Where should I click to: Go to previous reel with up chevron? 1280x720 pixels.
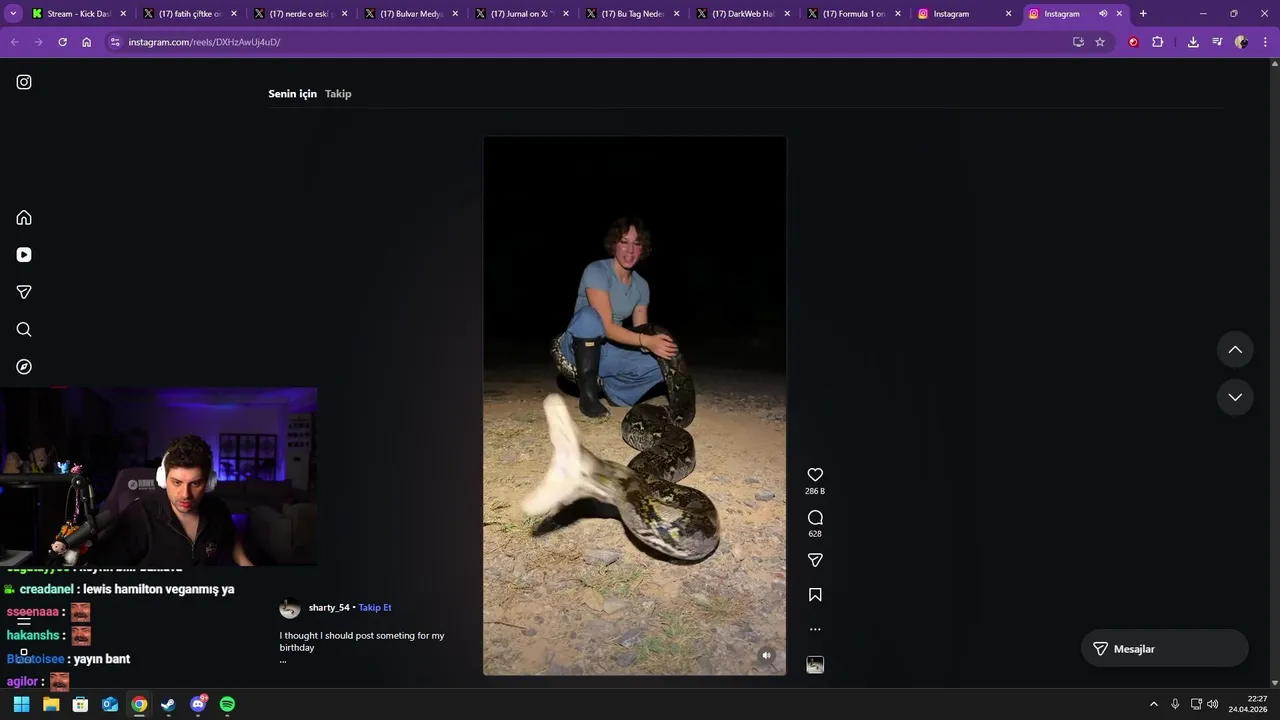coord(1235,350)
